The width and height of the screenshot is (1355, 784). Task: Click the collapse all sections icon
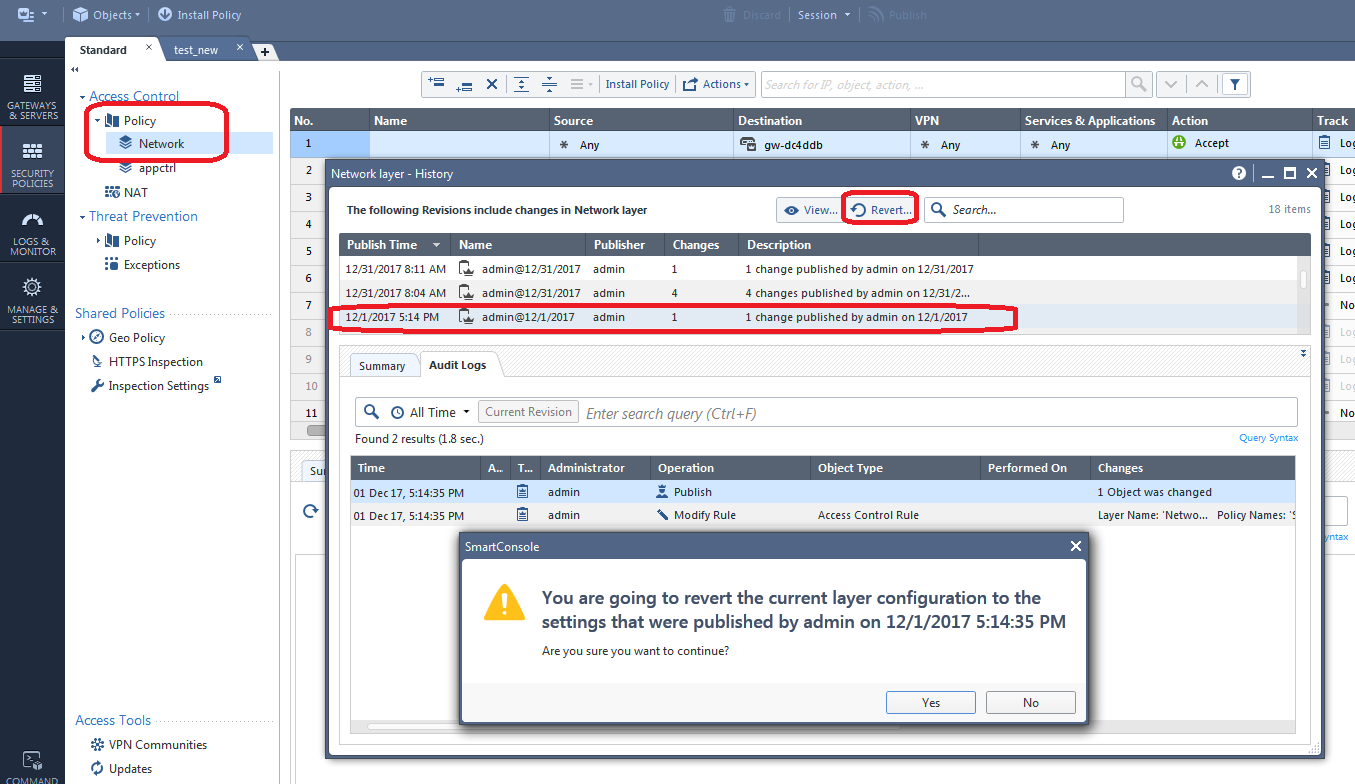coord(548,84)
